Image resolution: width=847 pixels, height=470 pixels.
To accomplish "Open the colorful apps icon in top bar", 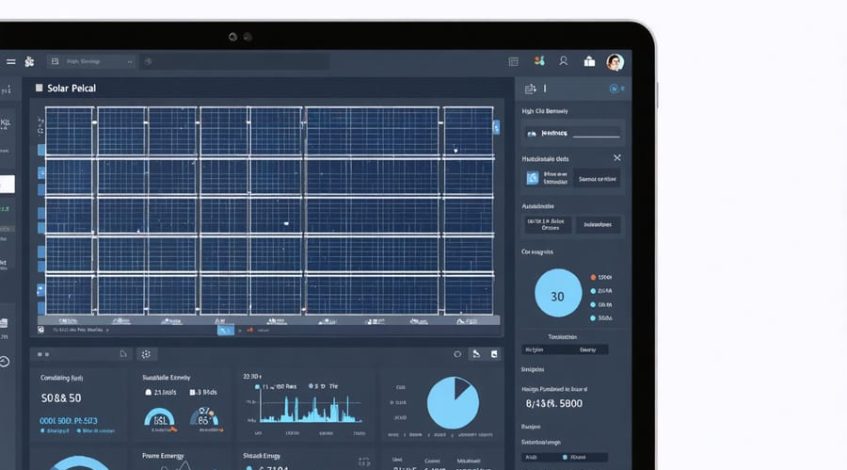I will coord(540,62).
